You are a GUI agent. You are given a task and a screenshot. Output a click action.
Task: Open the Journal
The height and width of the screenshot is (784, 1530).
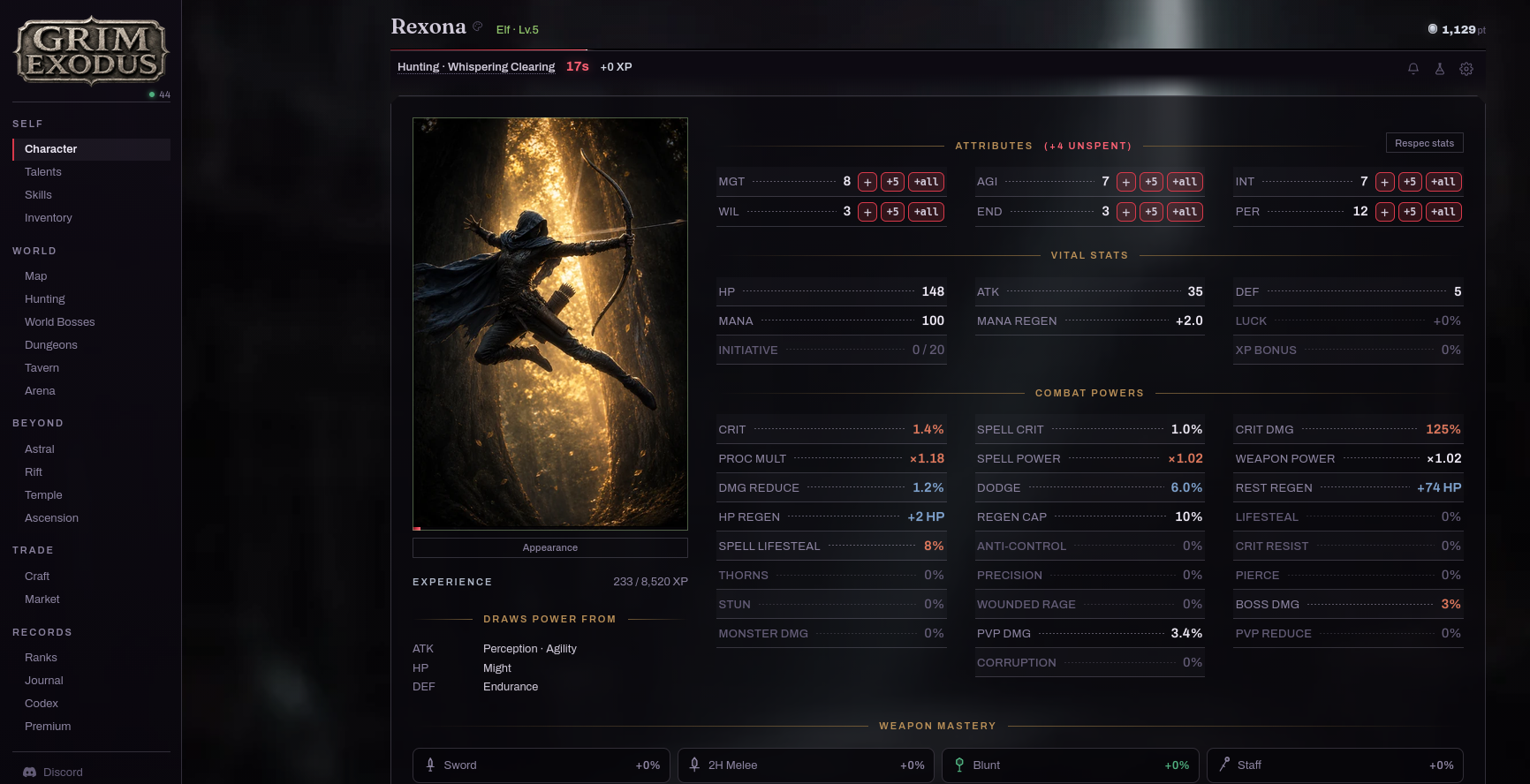(x=92, y=681)
